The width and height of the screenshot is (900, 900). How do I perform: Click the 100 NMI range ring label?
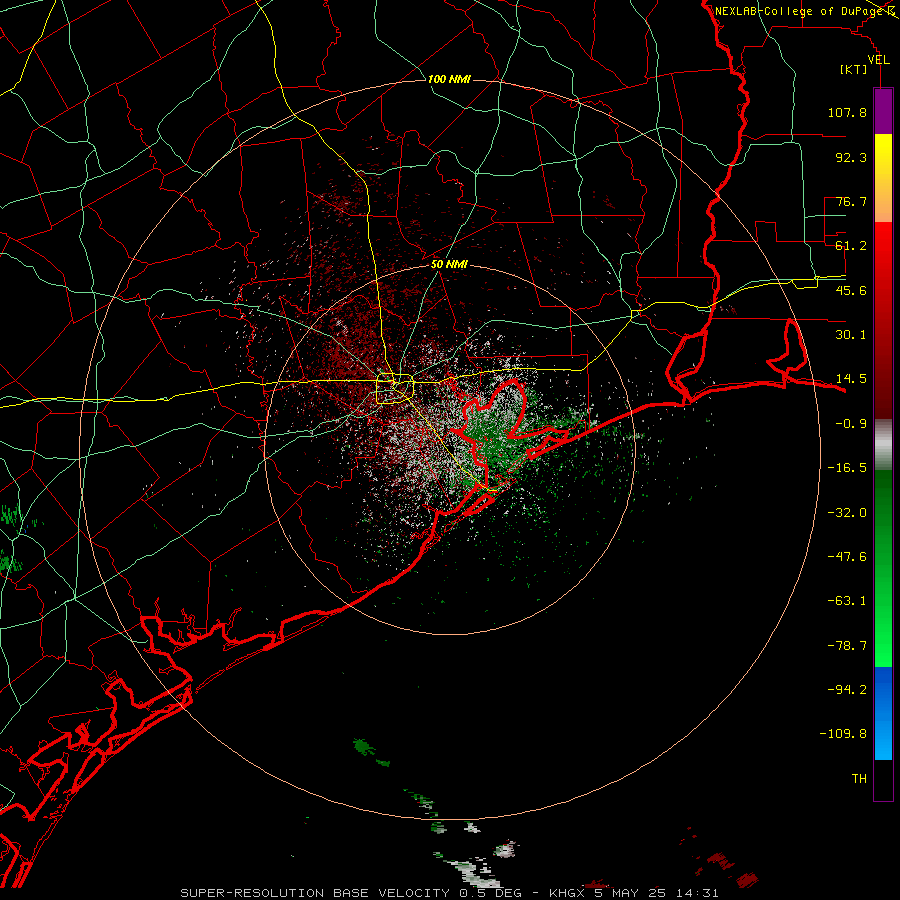tap(449, 79)
